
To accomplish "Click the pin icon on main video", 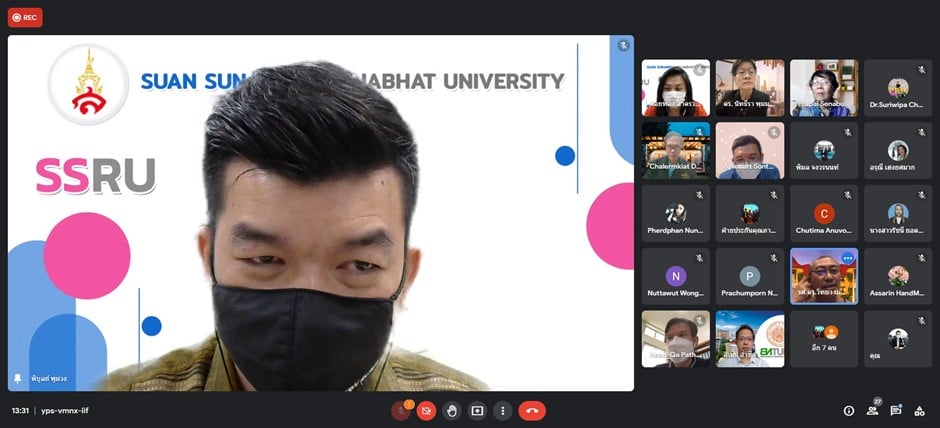I will (18, 379).
